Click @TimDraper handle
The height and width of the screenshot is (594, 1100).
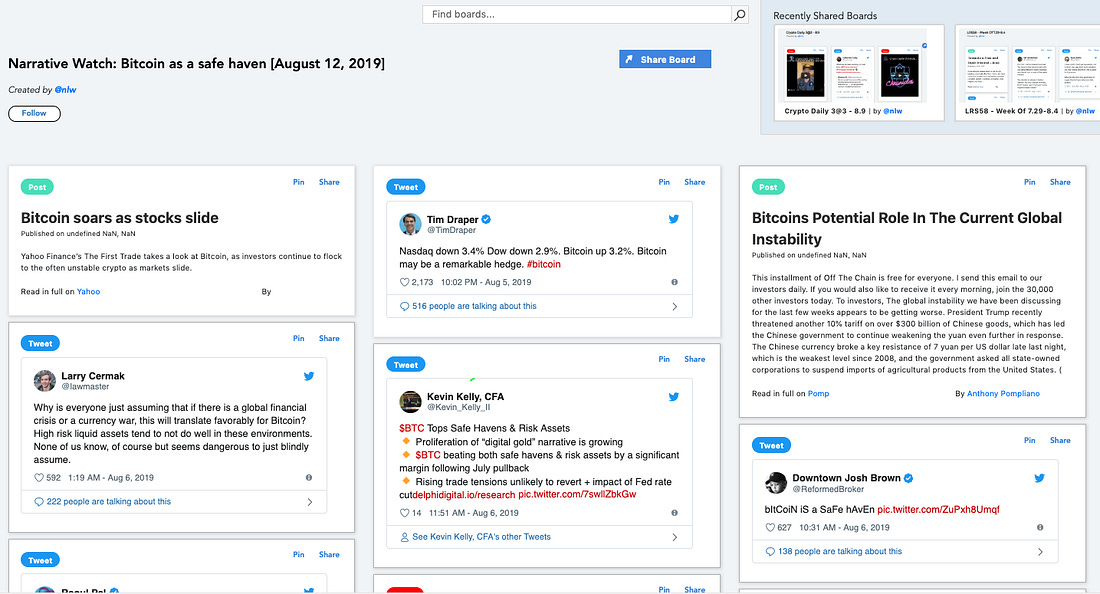(451, 230)
